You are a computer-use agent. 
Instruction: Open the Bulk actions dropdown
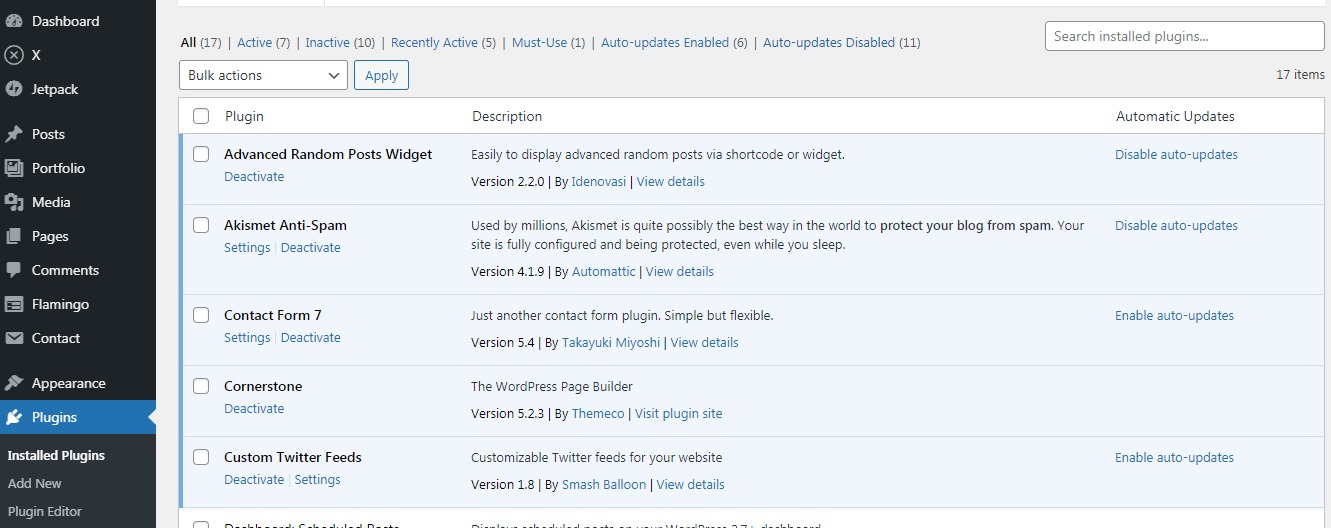pyautogui.click(x=264, y=75)
